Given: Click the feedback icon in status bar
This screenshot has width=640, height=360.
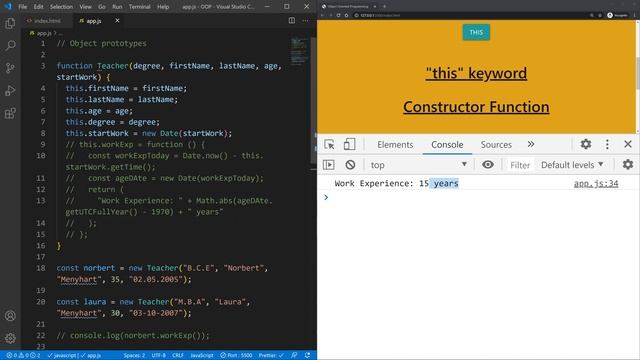Looking at the screenshot, I should pyautogui.click(x=294, y=356).
